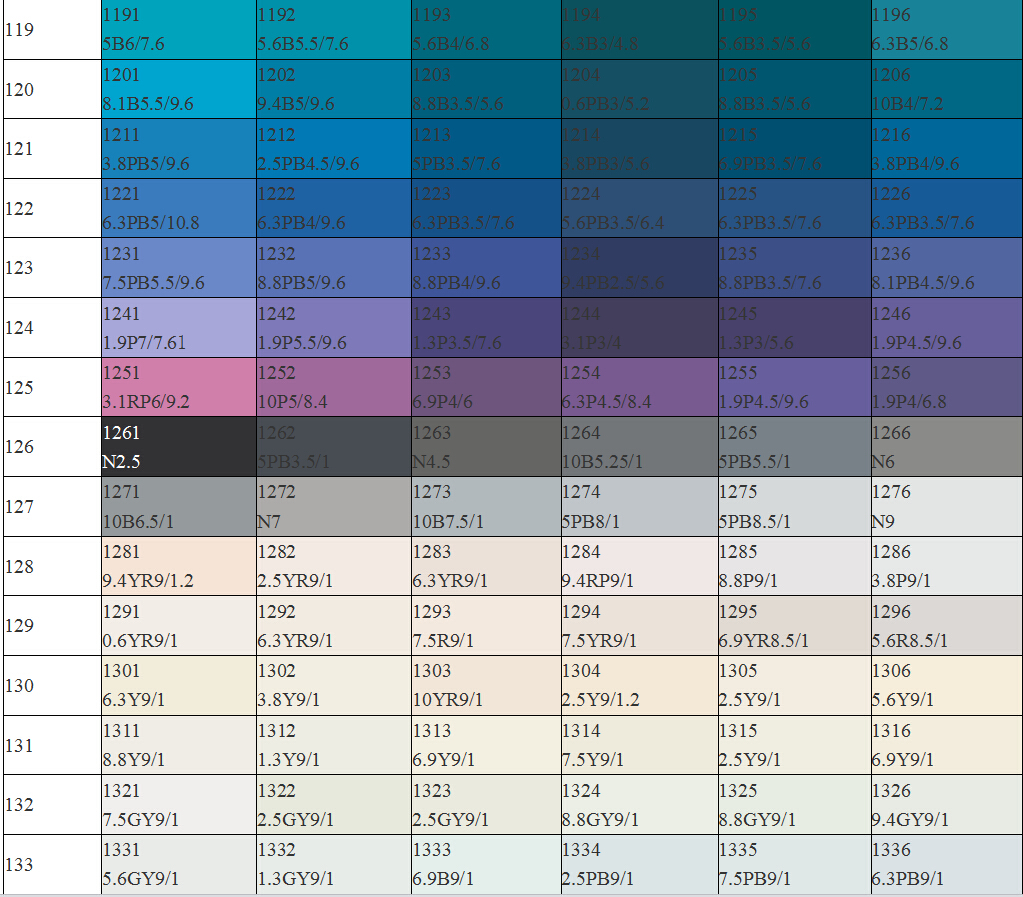Choose swatch 1246 1.9P4.5/9.6

pos(947,328)
